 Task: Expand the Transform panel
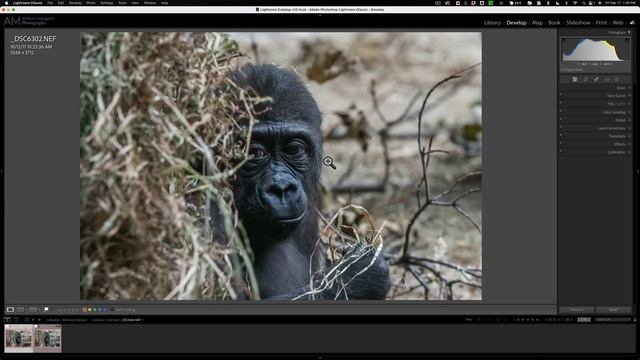click(629, 136)
